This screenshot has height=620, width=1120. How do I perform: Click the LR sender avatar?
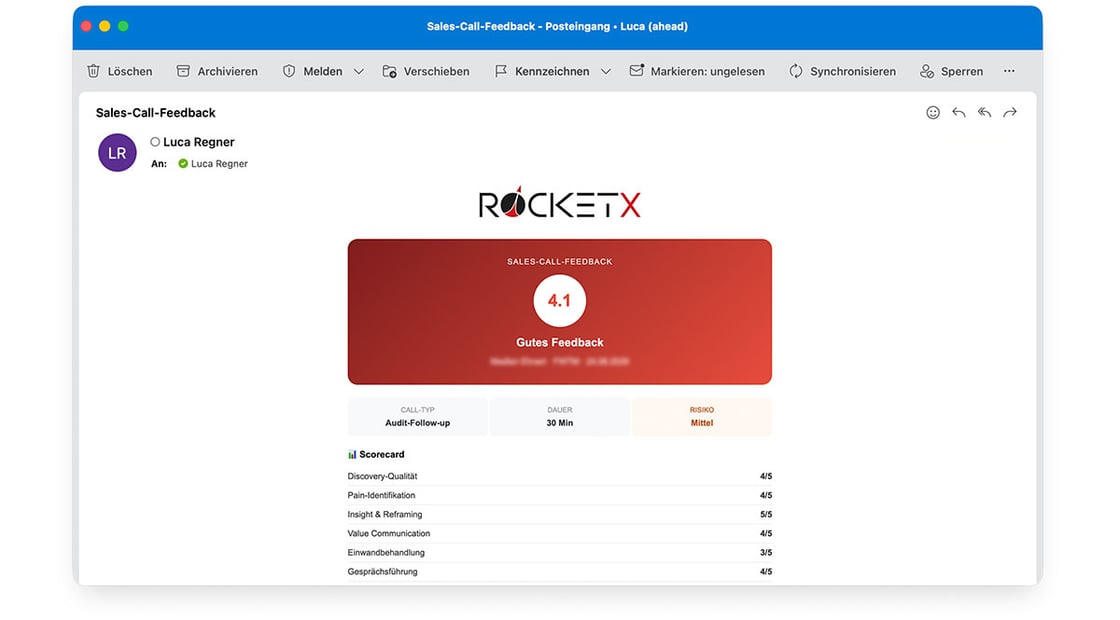[117, 152]
